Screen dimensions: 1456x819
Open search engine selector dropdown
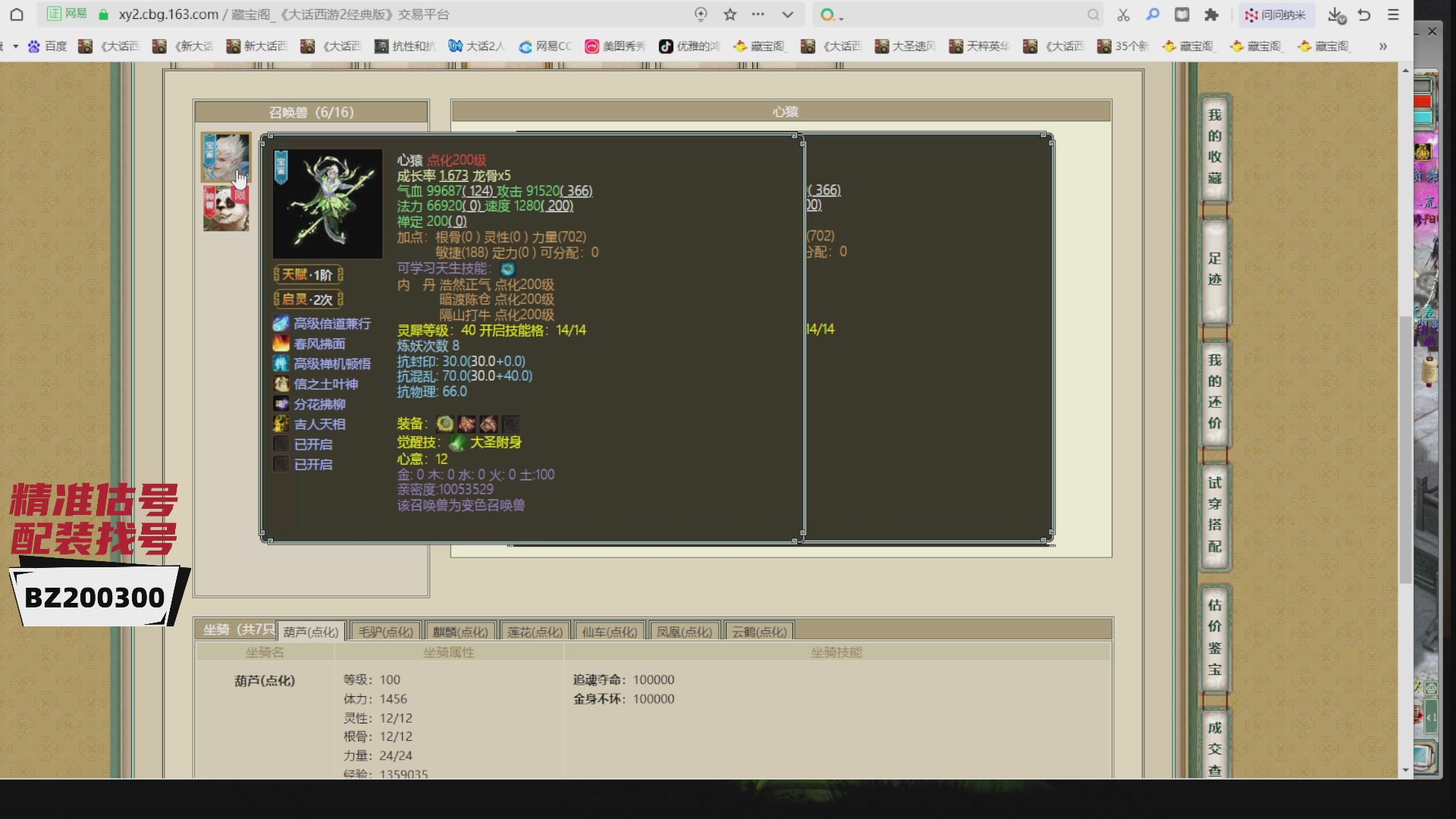831,15
